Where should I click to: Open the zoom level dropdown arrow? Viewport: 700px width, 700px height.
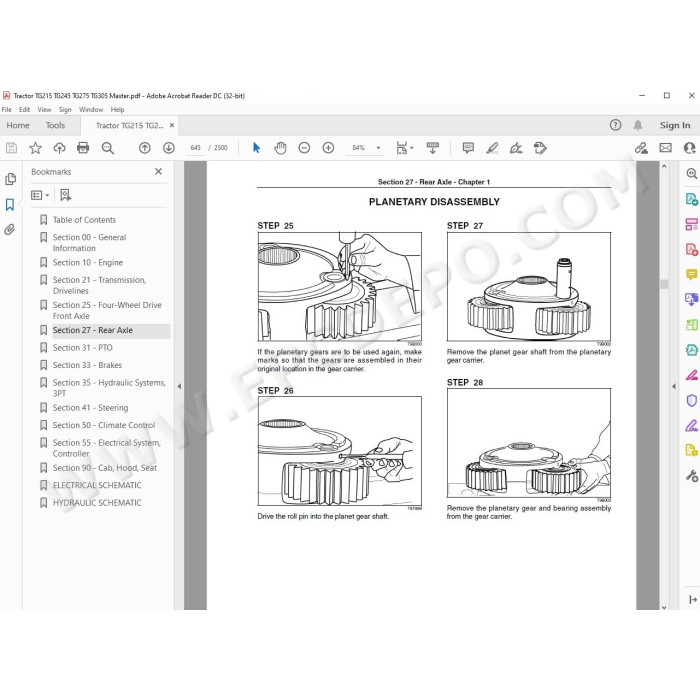tap(379, 148)
